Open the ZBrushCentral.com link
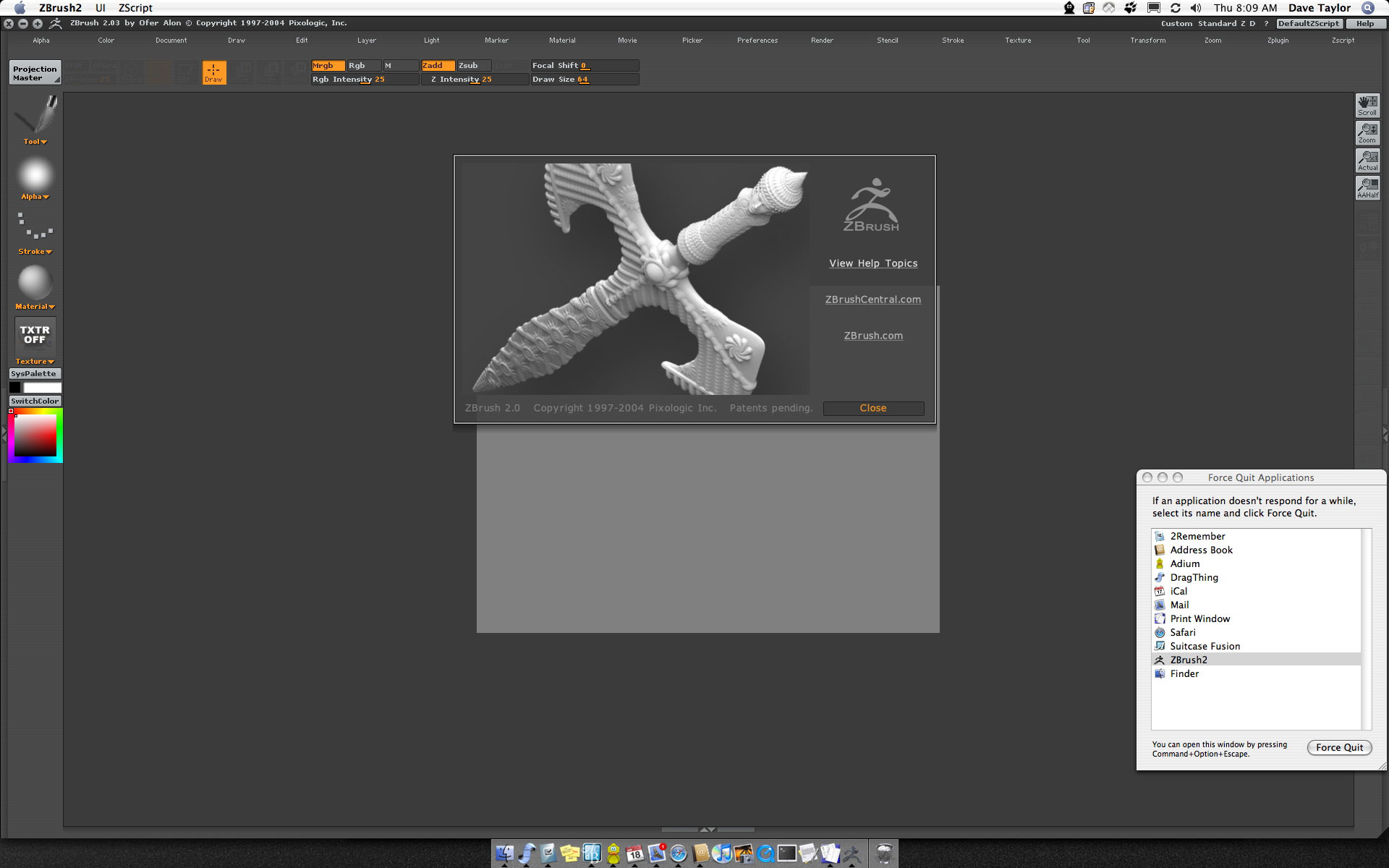This screenshot has height=868, width=1389. click(x=873, y=299)
